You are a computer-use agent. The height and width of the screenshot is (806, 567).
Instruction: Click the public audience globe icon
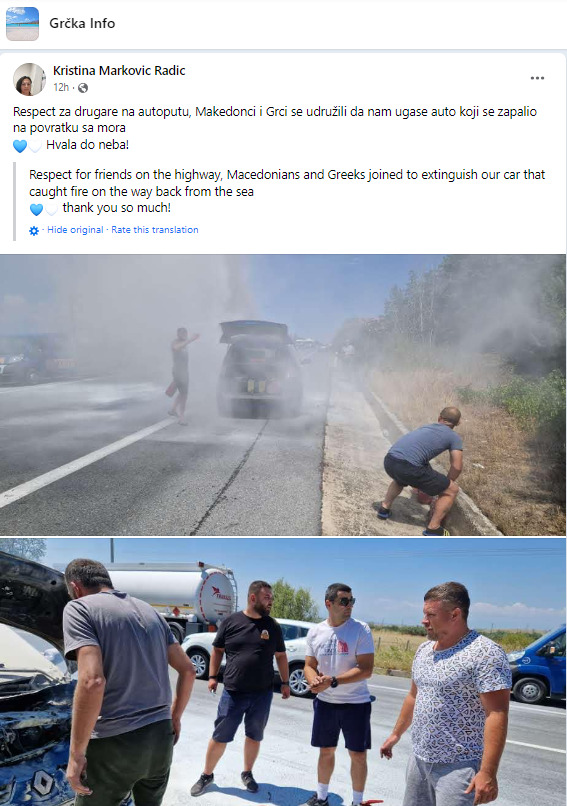point(83,88)
